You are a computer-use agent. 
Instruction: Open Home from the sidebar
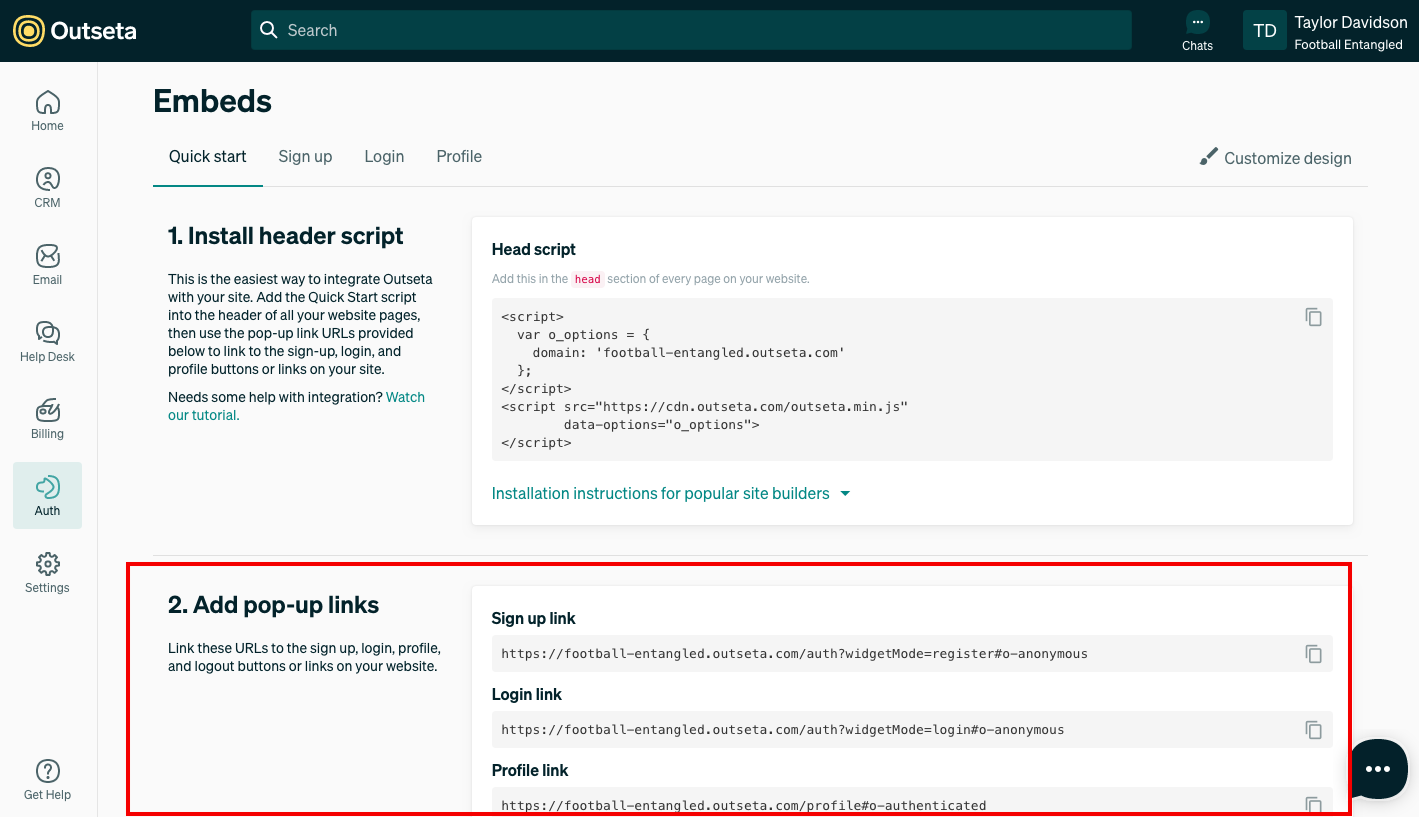(47, 111)
